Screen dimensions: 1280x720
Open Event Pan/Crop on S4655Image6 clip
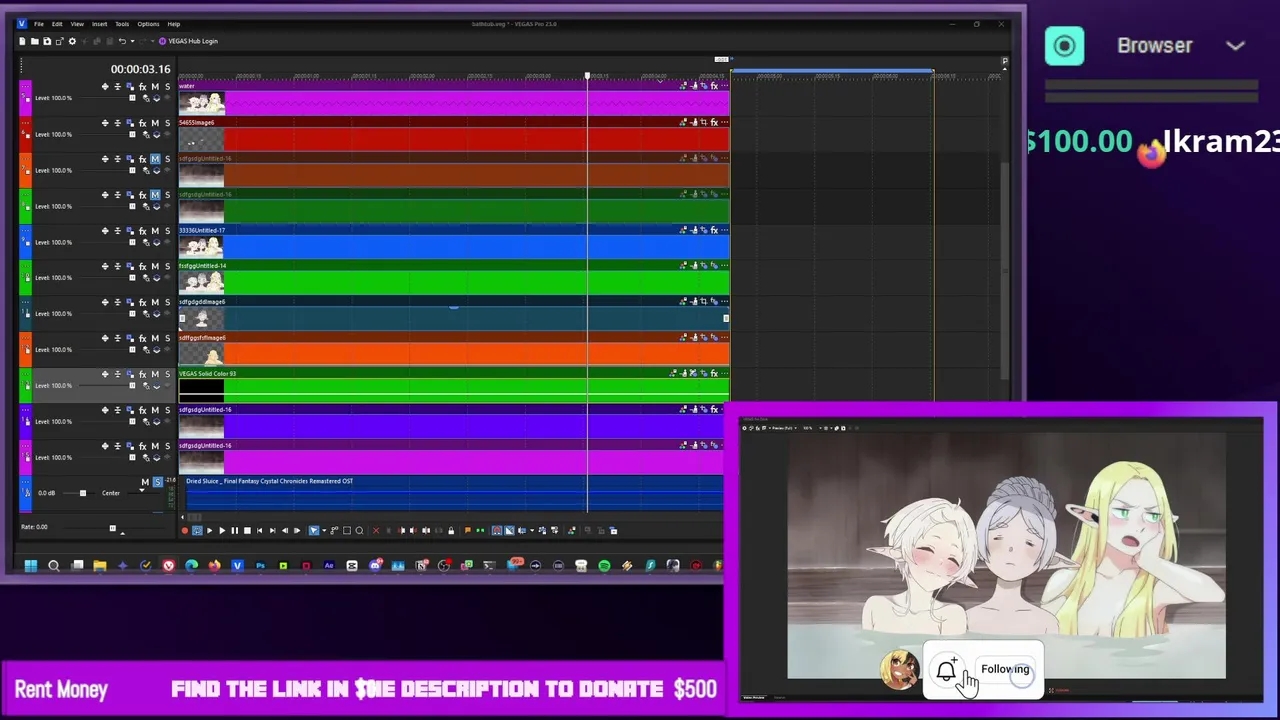pyautogui.click(x=703, y=122)
